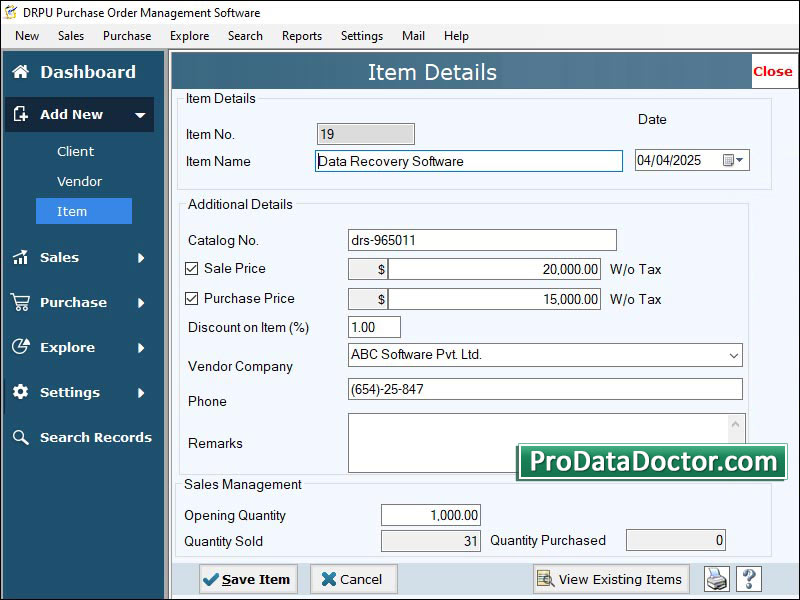Click the Explore icon in sidebar
The image size is (800, 600).
(x=20, y=347)
